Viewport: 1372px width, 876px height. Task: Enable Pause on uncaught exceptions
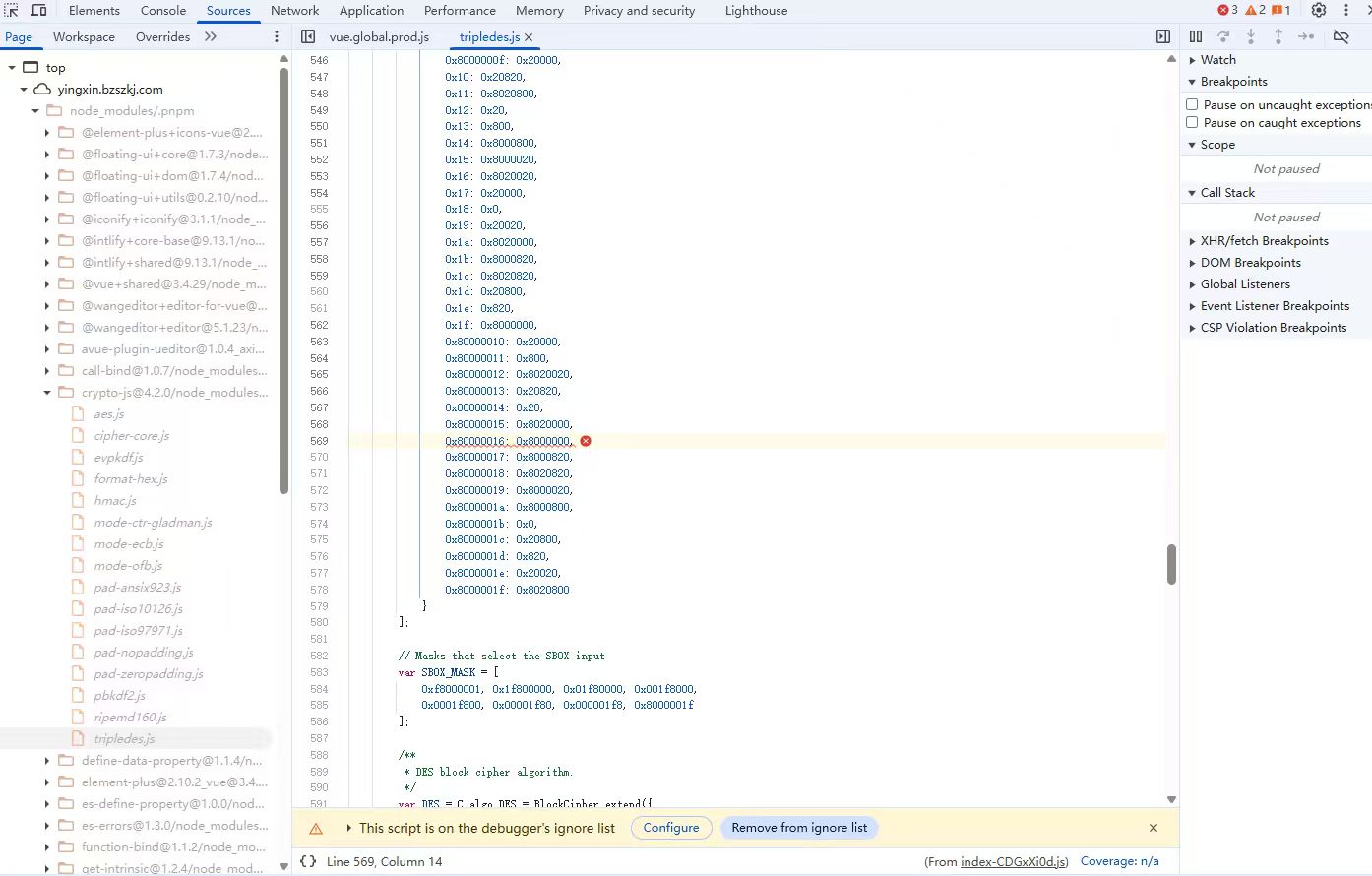coord(1192,104)
